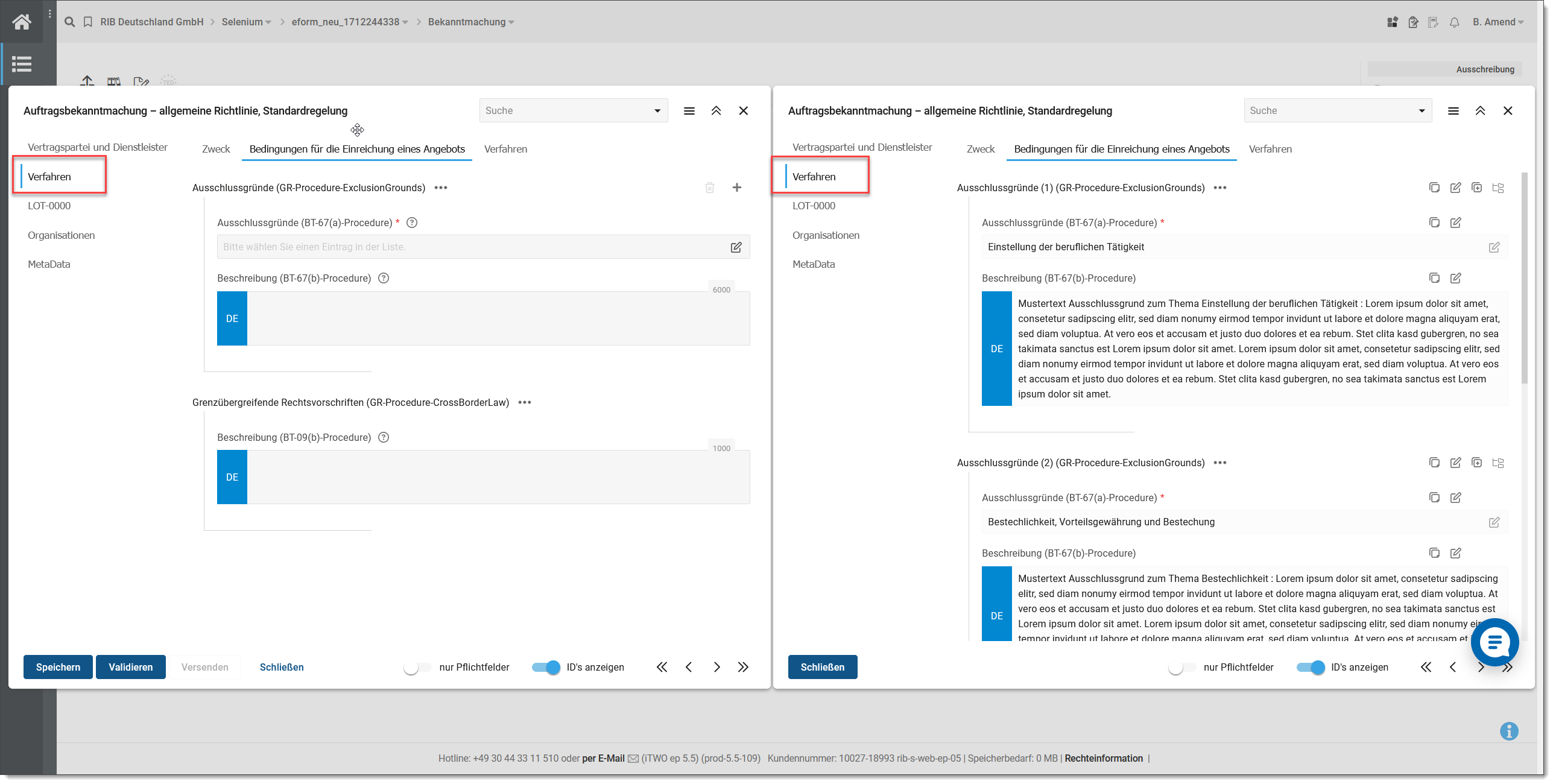
Task: Open the Rechteinformation link in footer
Action: (1104, 758)
